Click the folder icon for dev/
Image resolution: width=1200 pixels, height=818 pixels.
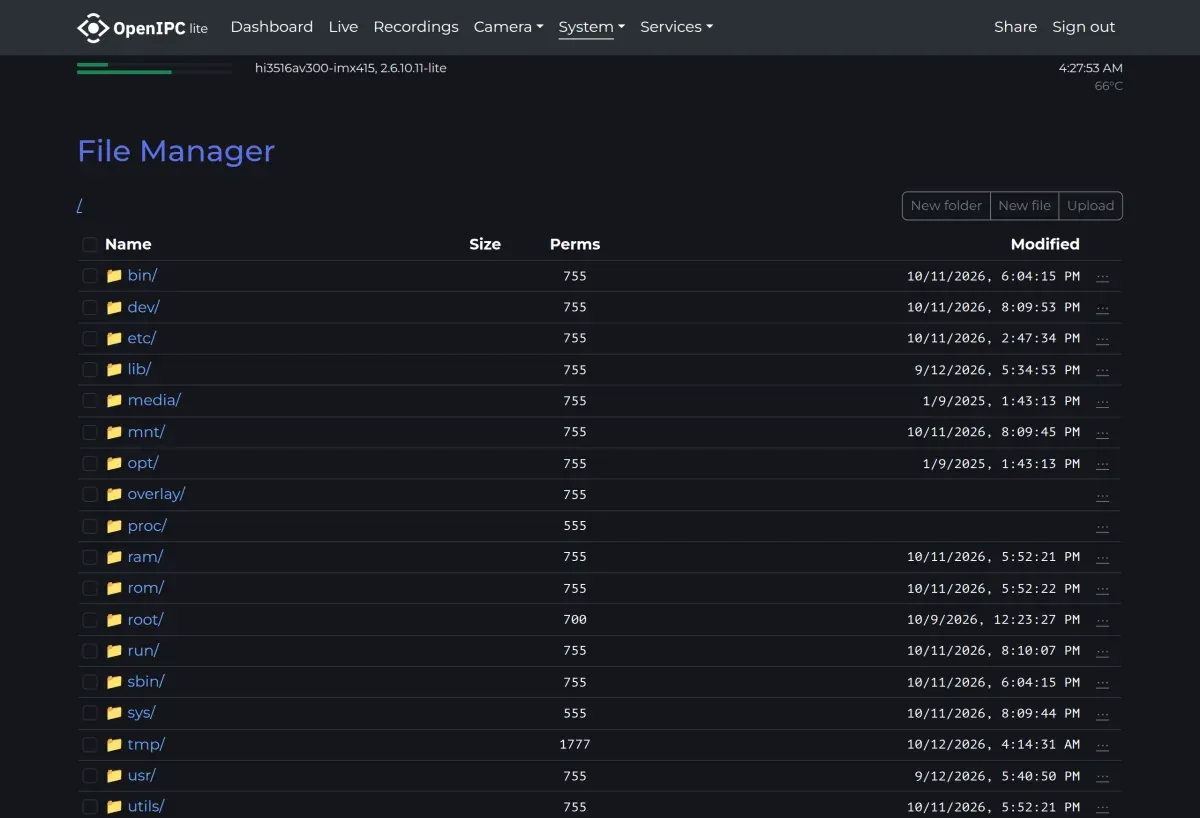click(x=114, y=307)
